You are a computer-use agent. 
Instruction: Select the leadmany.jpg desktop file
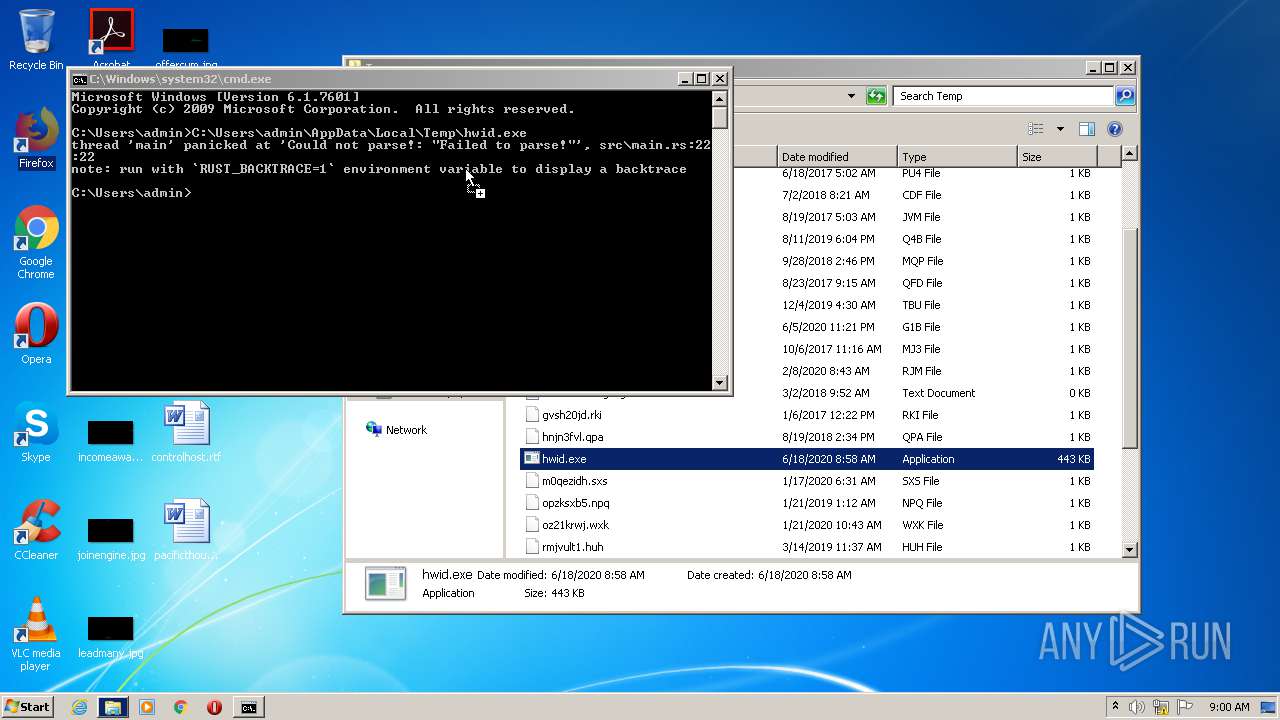click(111, 637)
